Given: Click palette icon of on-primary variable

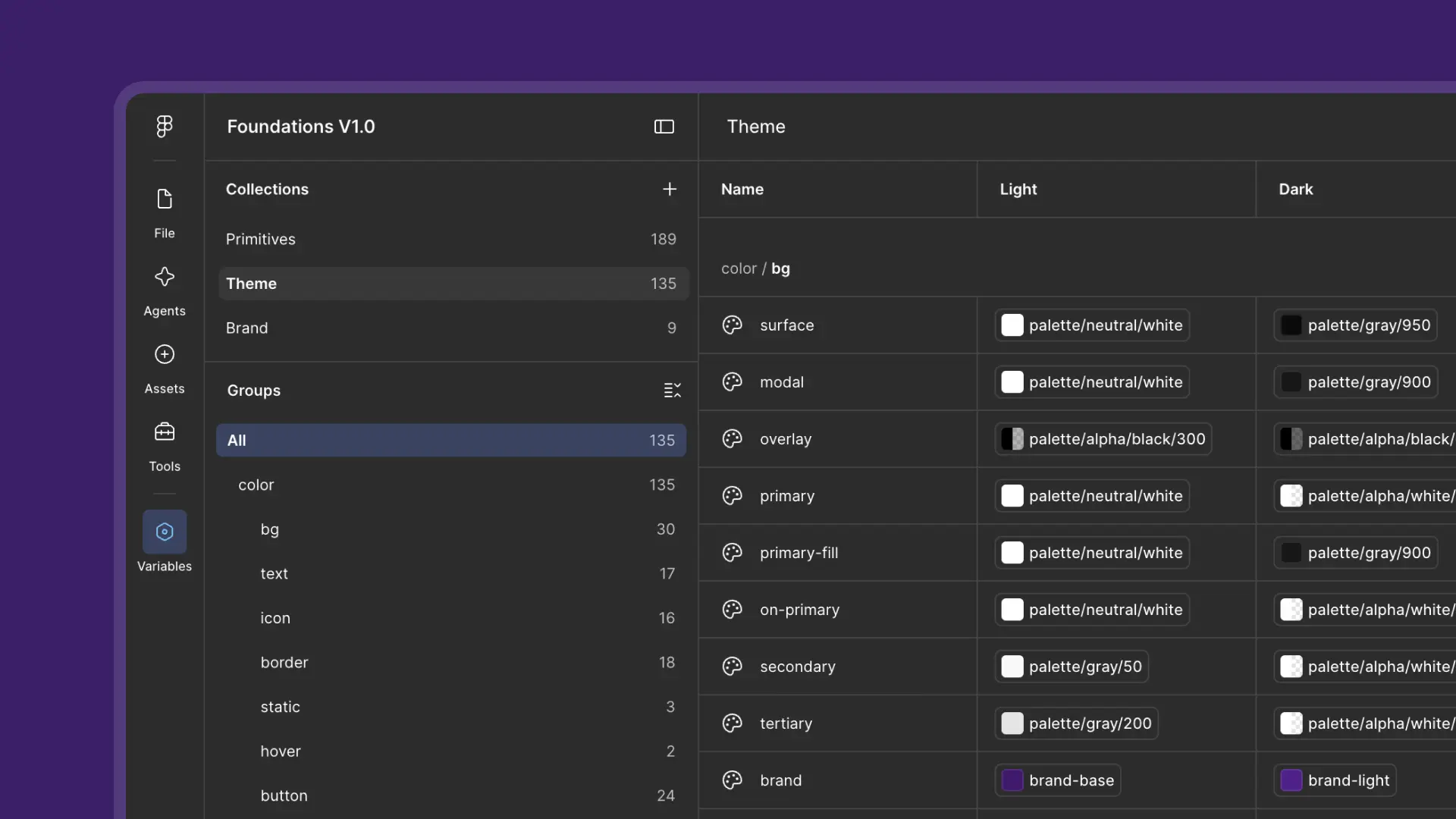Looking at the screenshot, I should pyautogui.click(x=733, y=610).
